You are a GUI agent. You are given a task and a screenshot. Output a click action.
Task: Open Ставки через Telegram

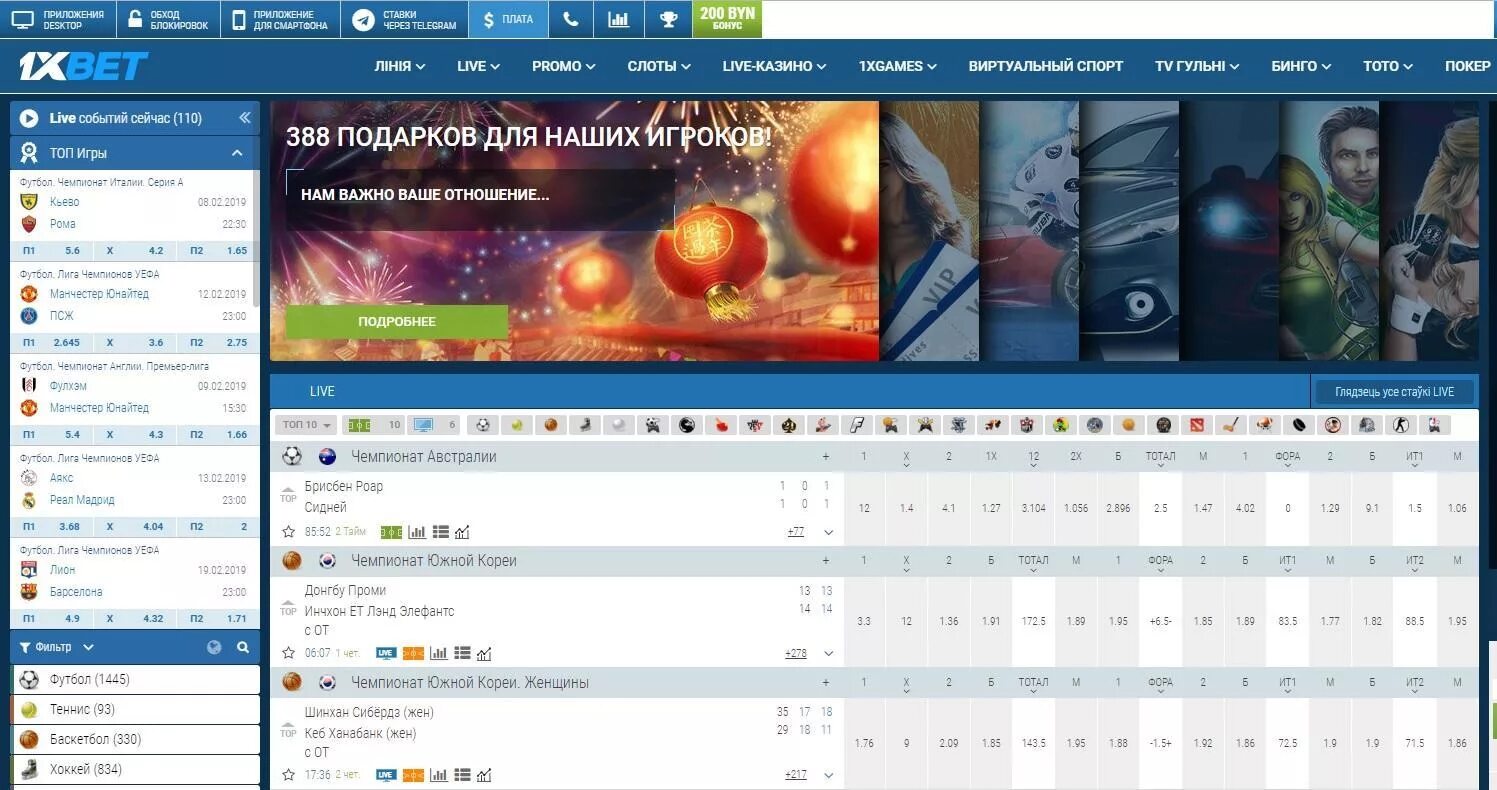pos(404,19)
